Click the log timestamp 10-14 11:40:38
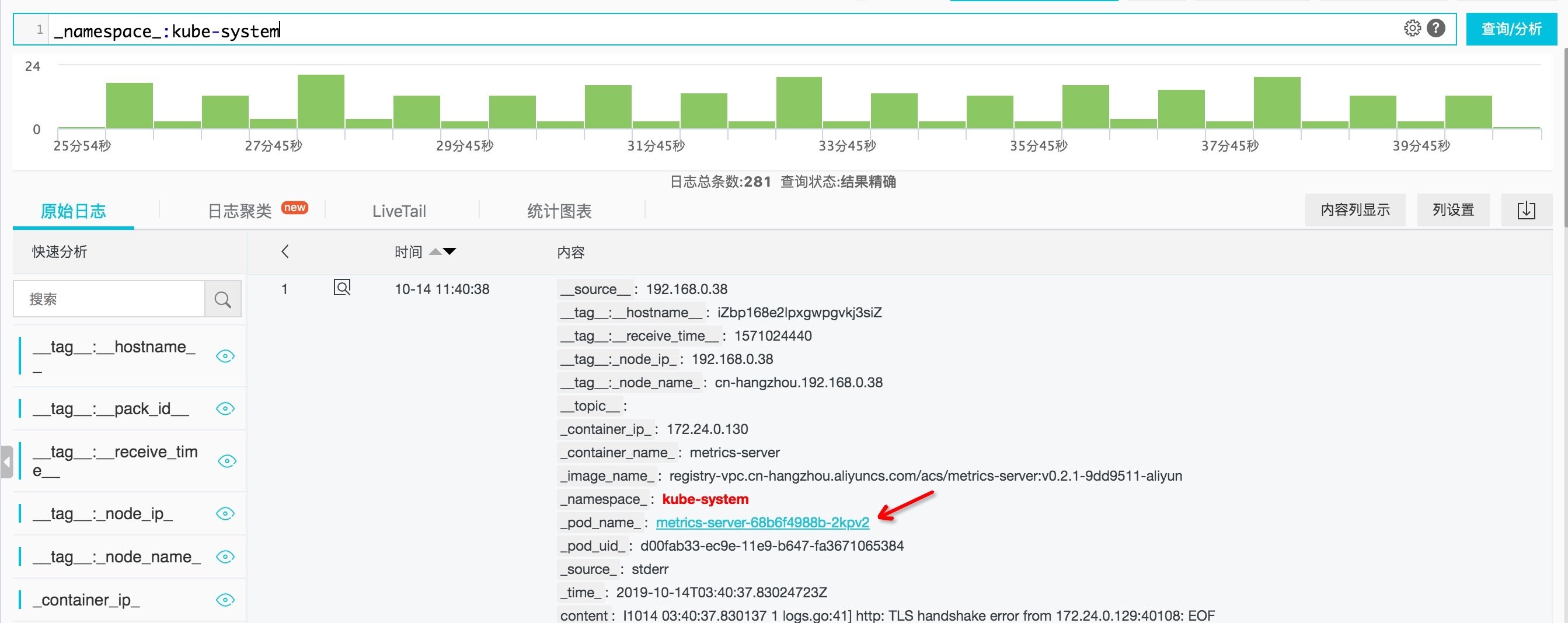The width and height of the screenshot is (1568, 623). pos(442,289)
